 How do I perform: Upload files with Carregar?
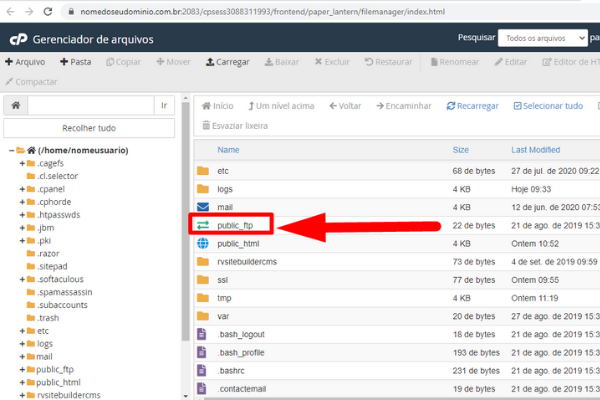(228, 62)
